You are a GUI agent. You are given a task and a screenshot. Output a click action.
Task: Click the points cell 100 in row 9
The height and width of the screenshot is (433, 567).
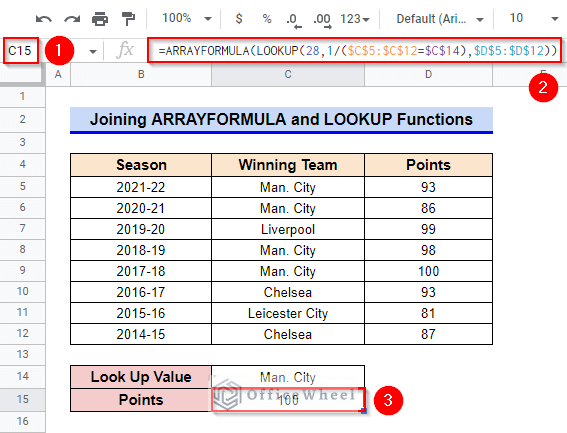click(x=429, y=271)
